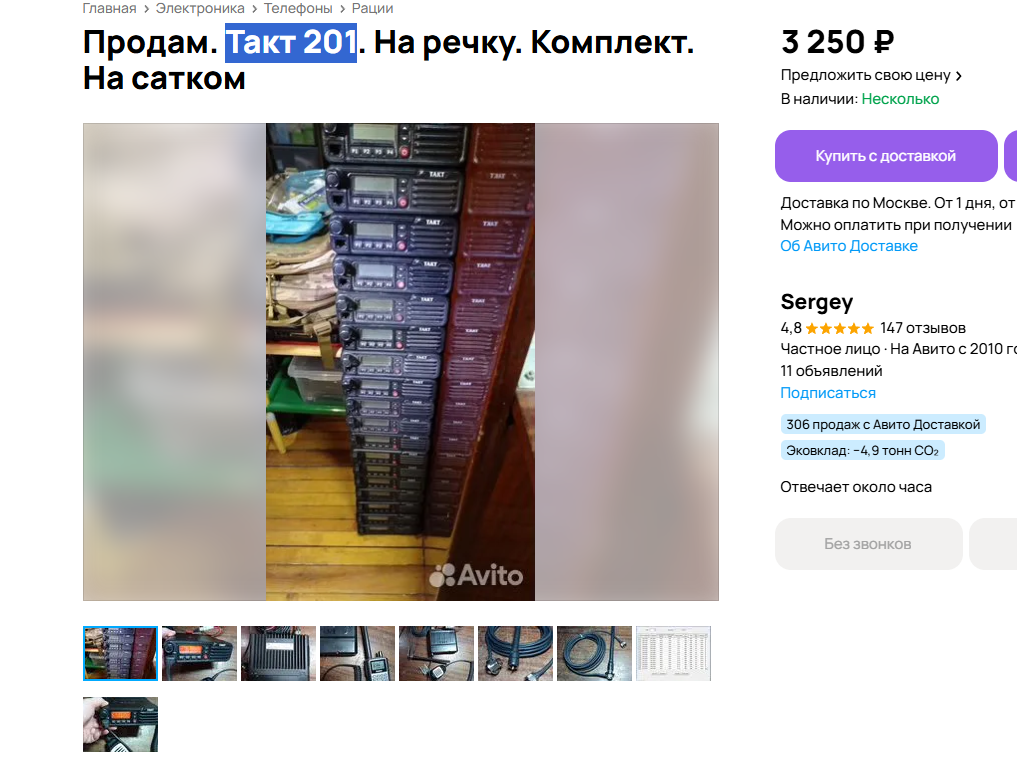Screen dimensions: 1017x770
Task: Open the Главная breadcrumb link
Action: tap(109, 8)
